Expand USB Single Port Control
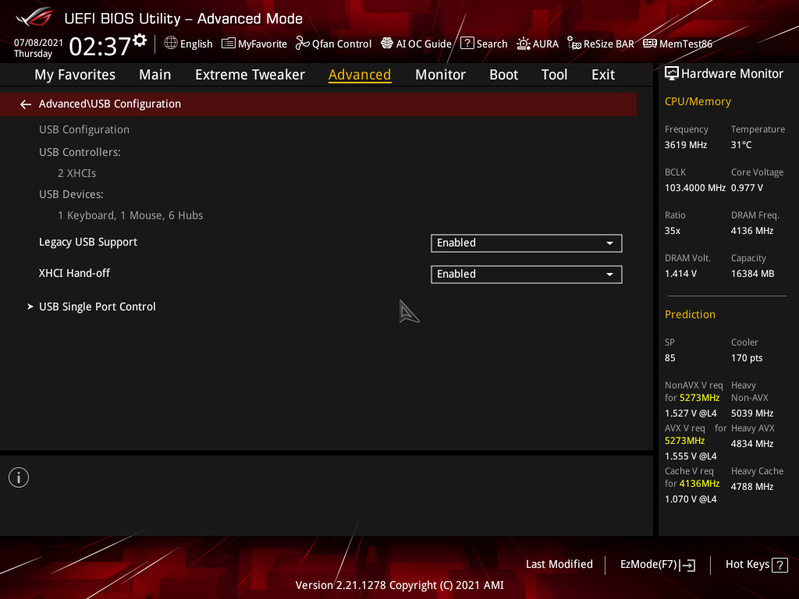The height and width of the screenshot is (599, 799). pyautogui.click(x=97, y=307)
